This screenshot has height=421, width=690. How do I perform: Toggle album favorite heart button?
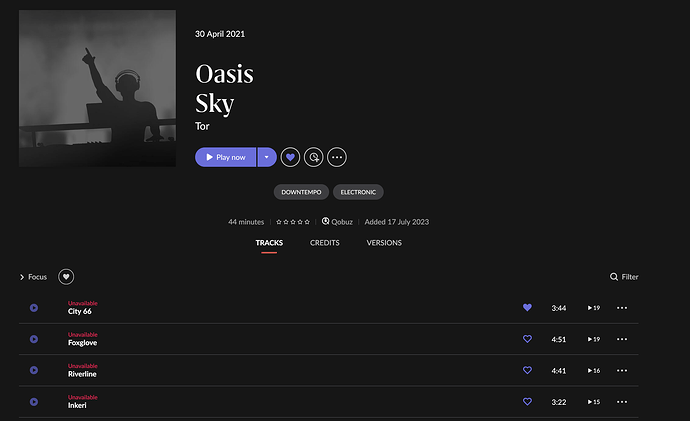290,157
